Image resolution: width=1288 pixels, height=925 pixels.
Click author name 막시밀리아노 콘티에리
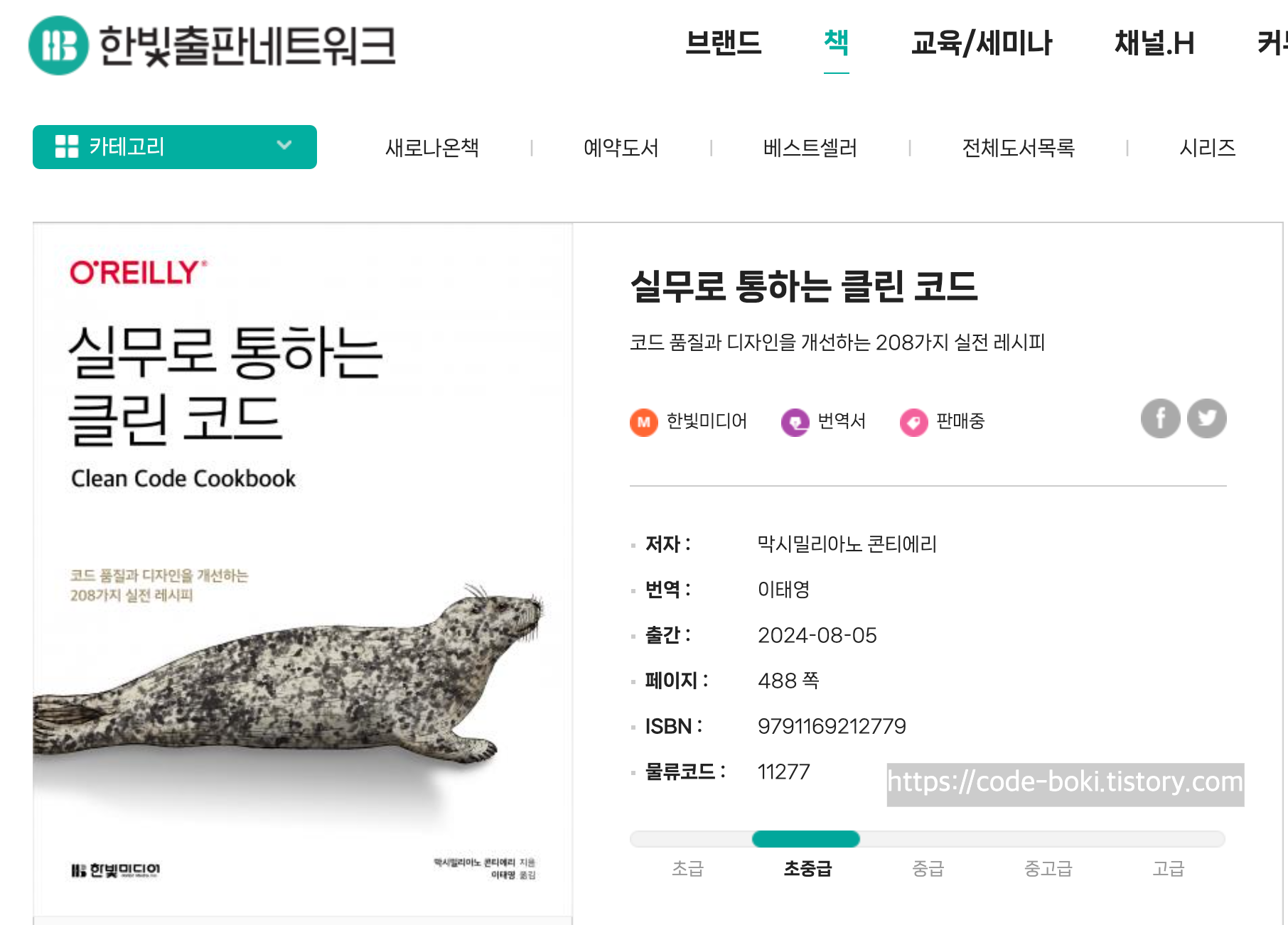coord(847,544)
